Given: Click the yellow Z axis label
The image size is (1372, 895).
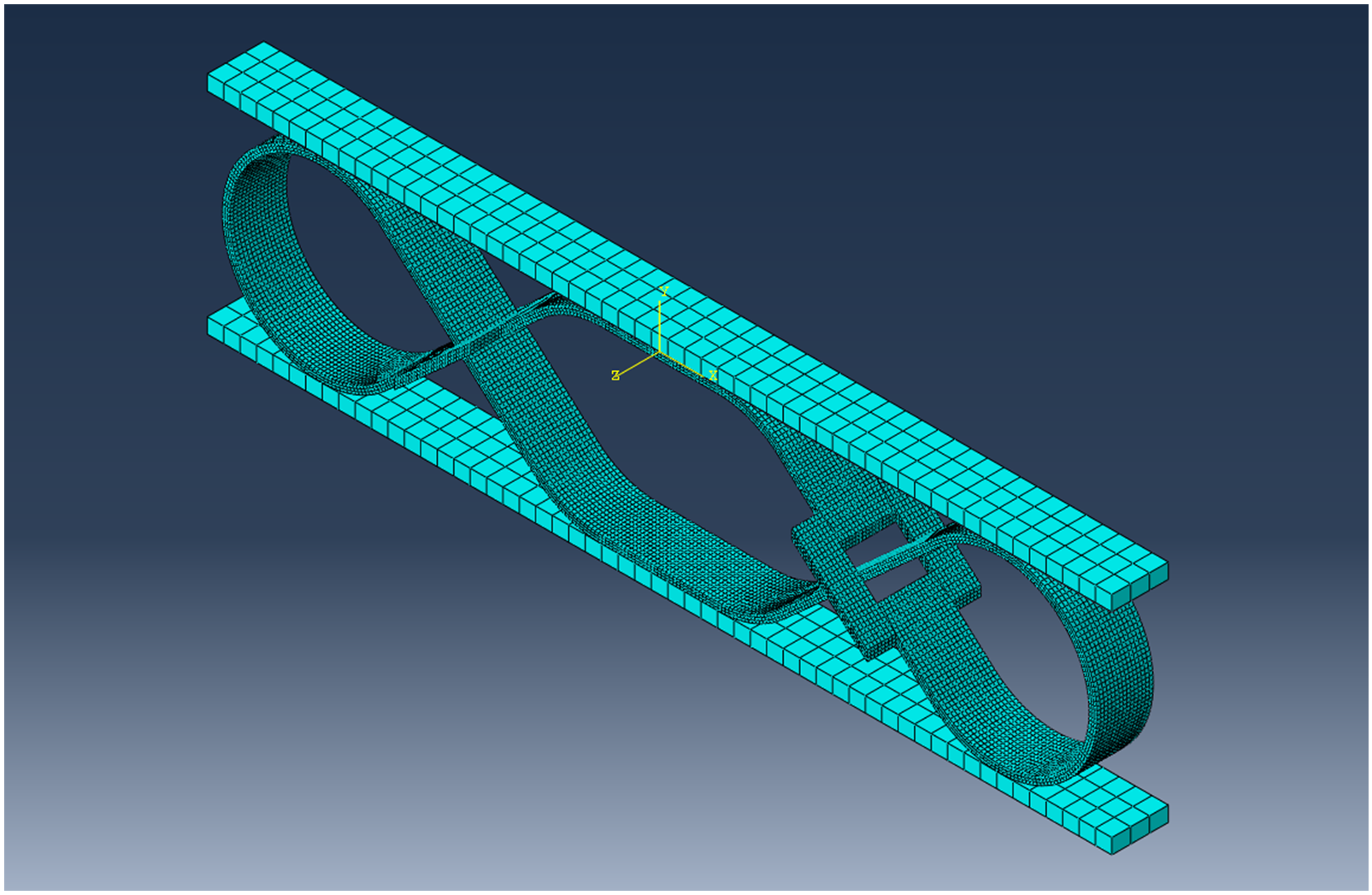Looking at the screenshot, I should 615,376.
